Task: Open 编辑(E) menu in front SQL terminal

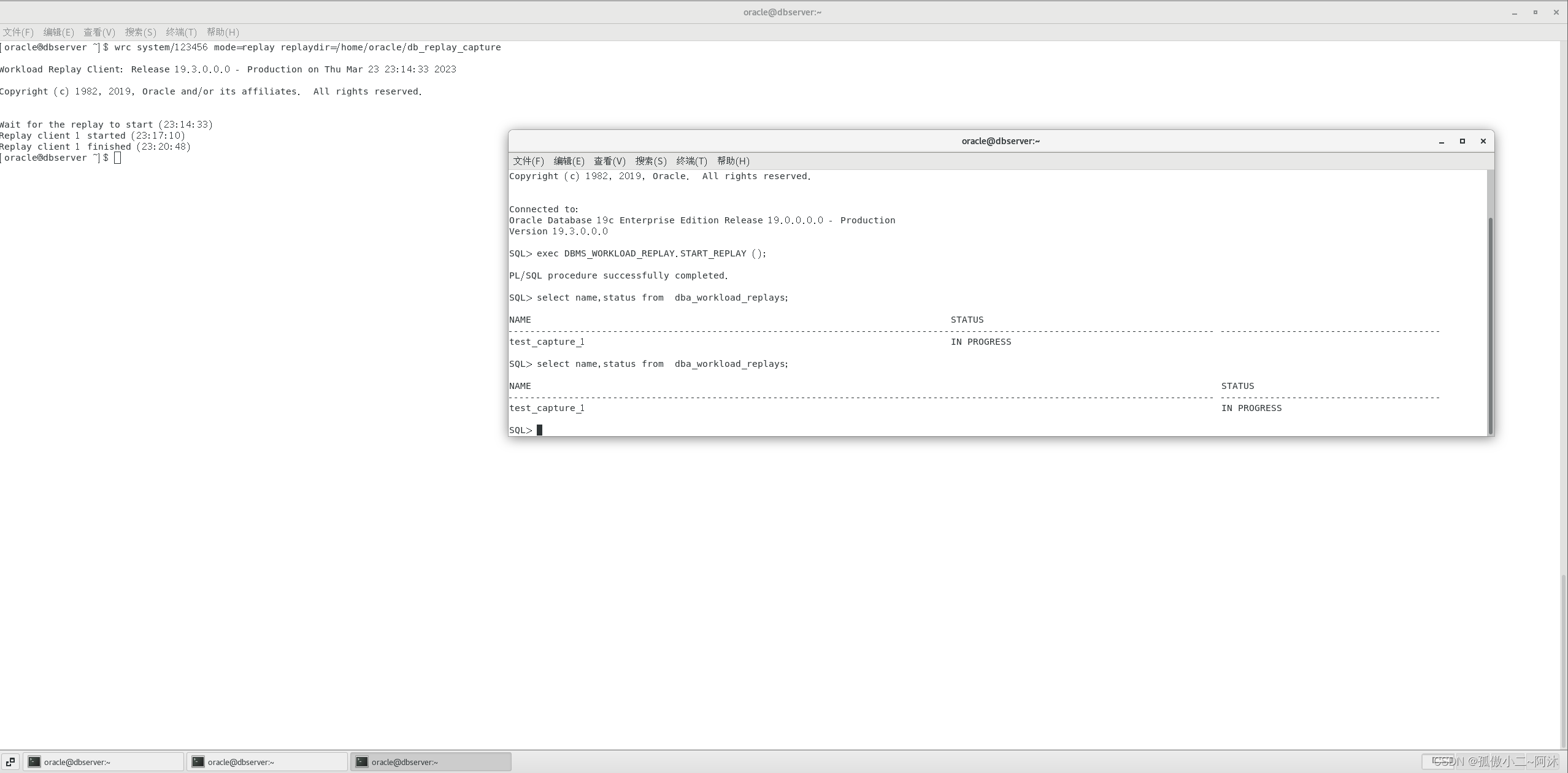Action: 569,161
